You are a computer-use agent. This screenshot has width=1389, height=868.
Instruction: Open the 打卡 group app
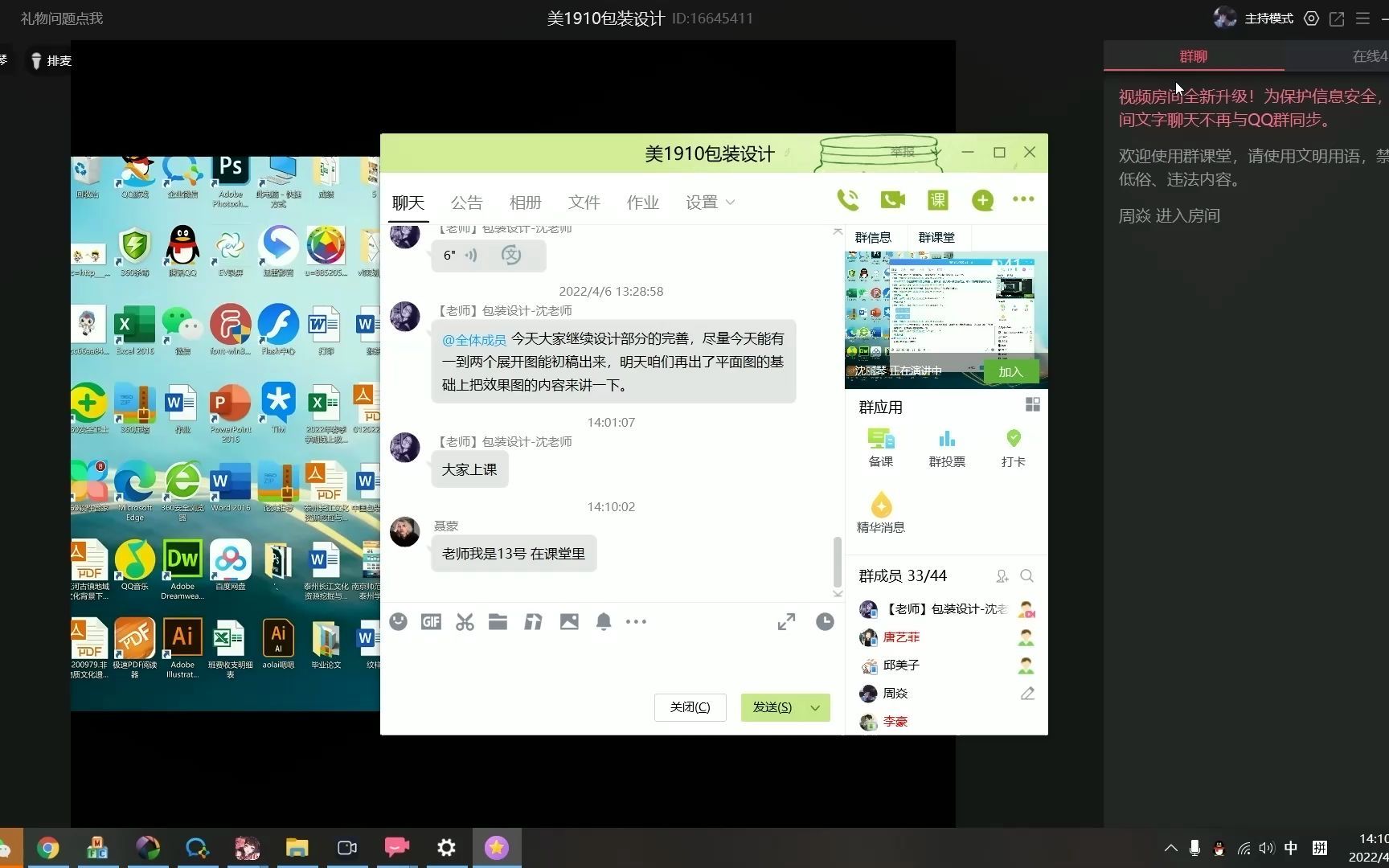pos(1013,448)
